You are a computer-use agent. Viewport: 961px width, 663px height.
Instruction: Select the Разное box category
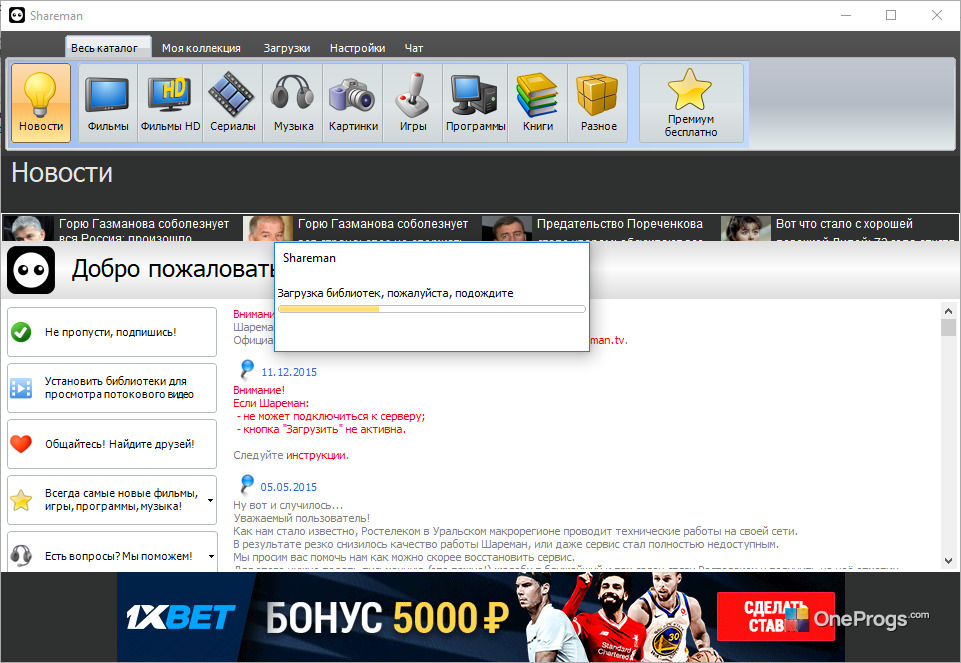pos(598,103)
